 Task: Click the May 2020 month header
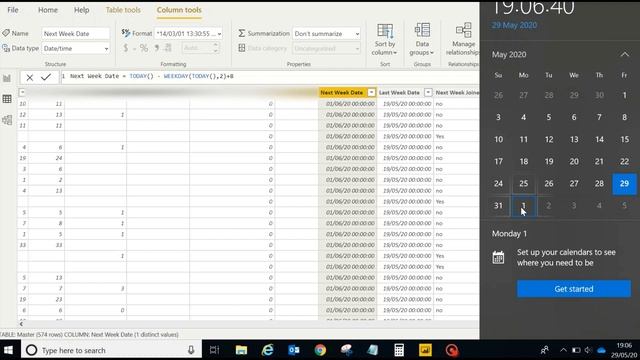[x=509, y=55]
